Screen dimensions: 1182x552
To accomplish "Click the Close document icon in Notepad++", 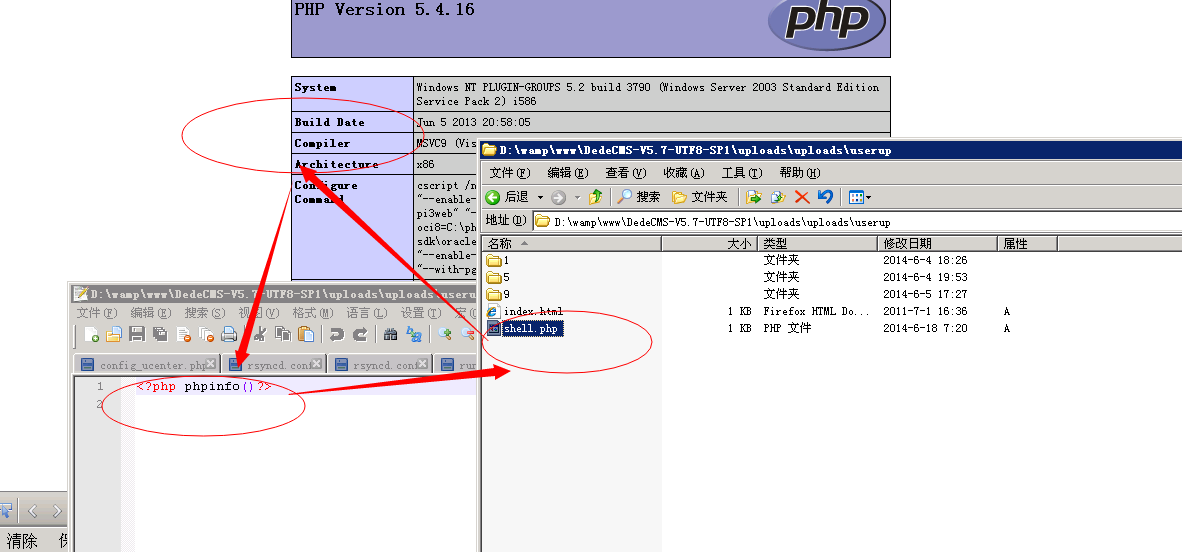I will click(x=183, y=335).
